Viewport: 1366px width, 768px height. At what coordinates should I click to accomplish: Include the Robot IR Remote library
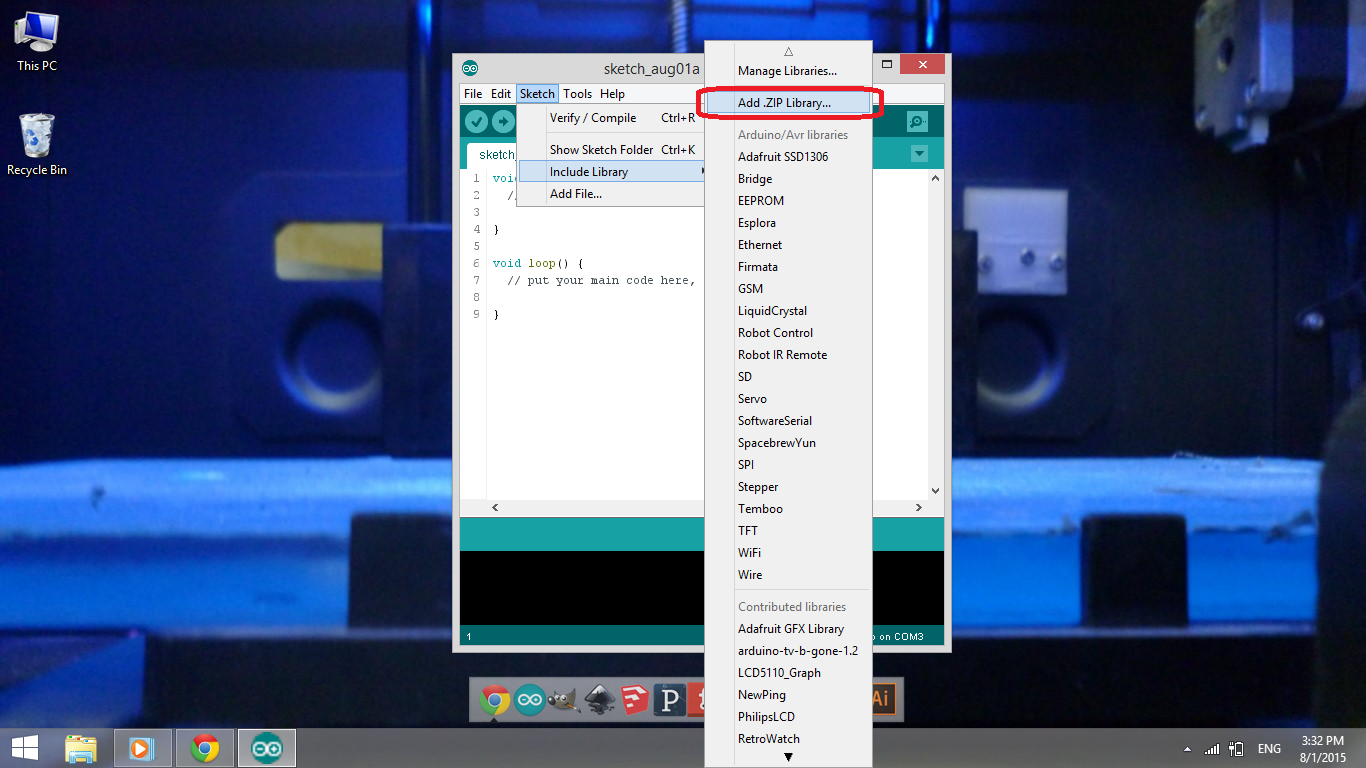788,355
